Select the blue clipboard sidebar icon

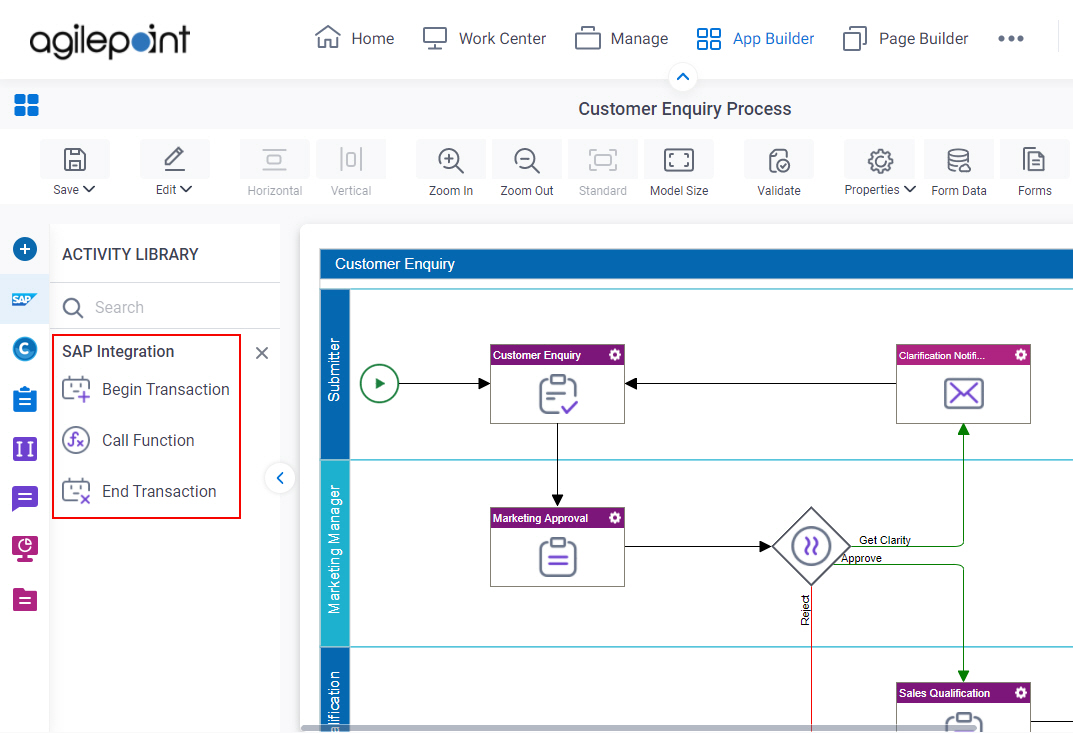(25, 398)
